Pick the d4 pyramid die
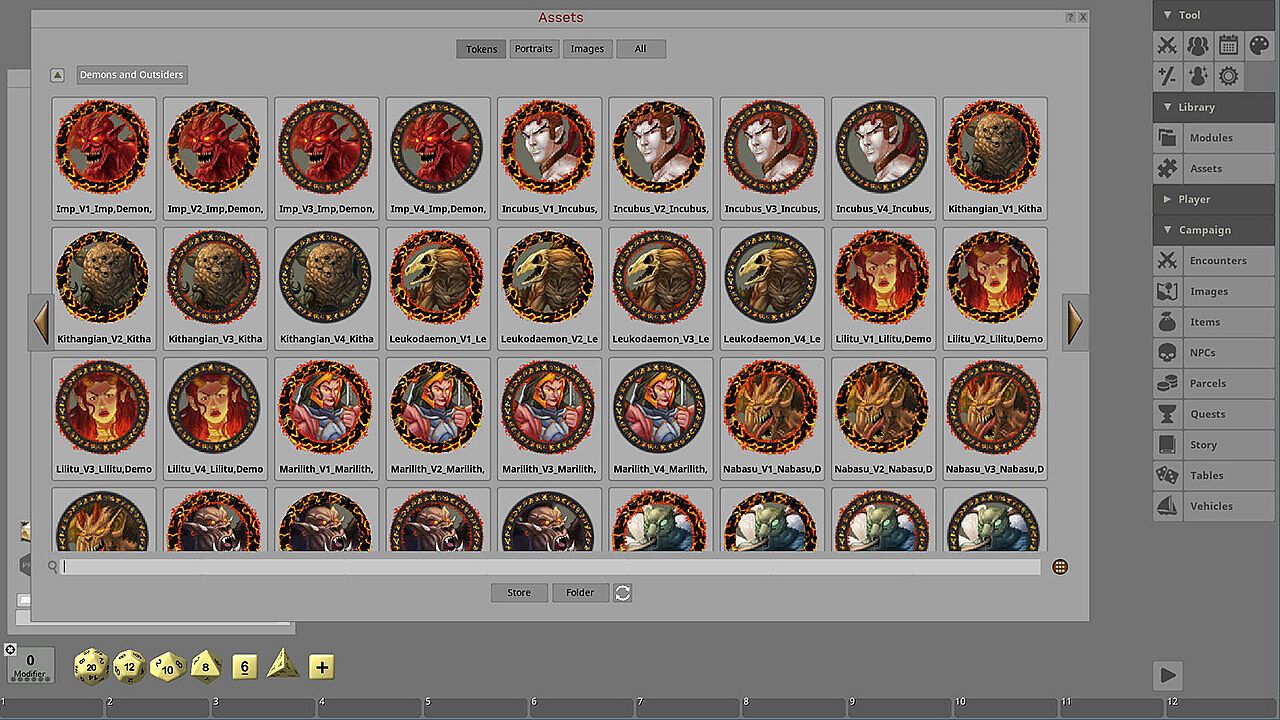The width and height of the screenshot is (1280, 720). pos(282,663)
